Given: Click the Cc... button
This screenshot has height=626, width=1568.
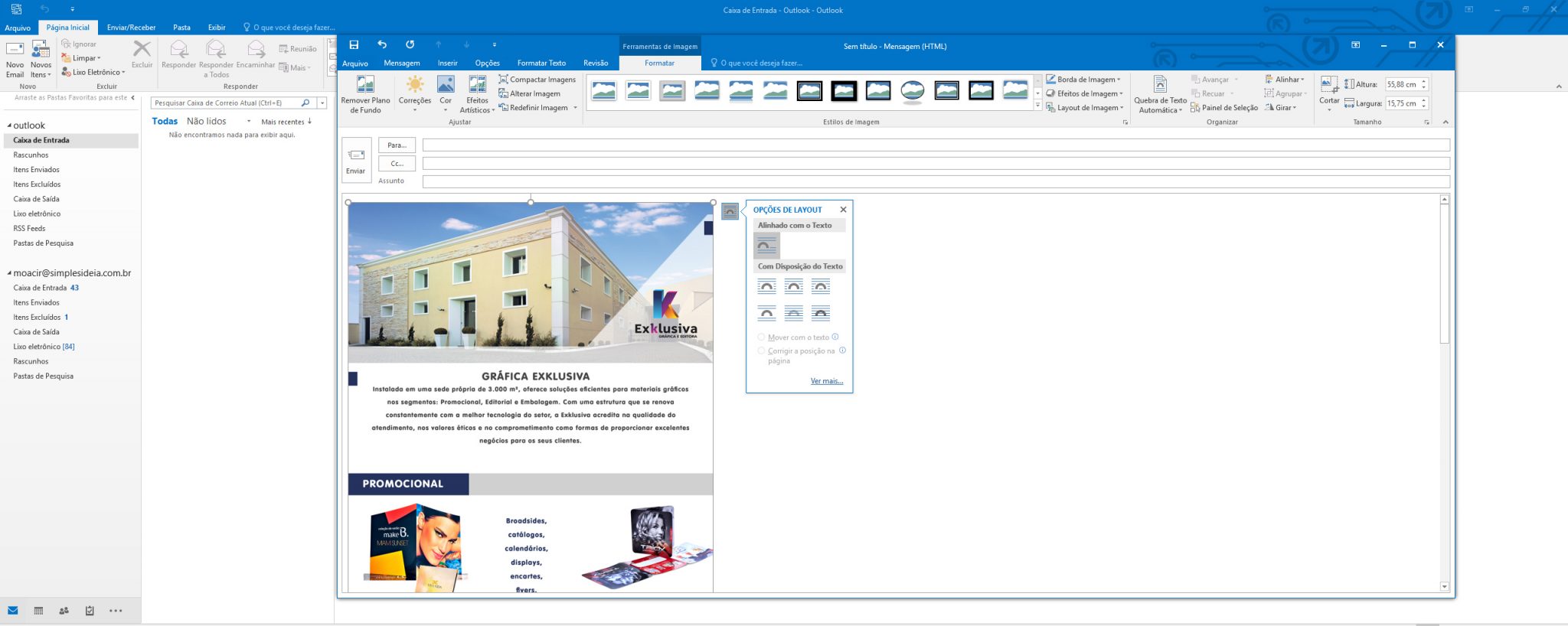Looking at the screenshot, I should click(x=397, y=164).
